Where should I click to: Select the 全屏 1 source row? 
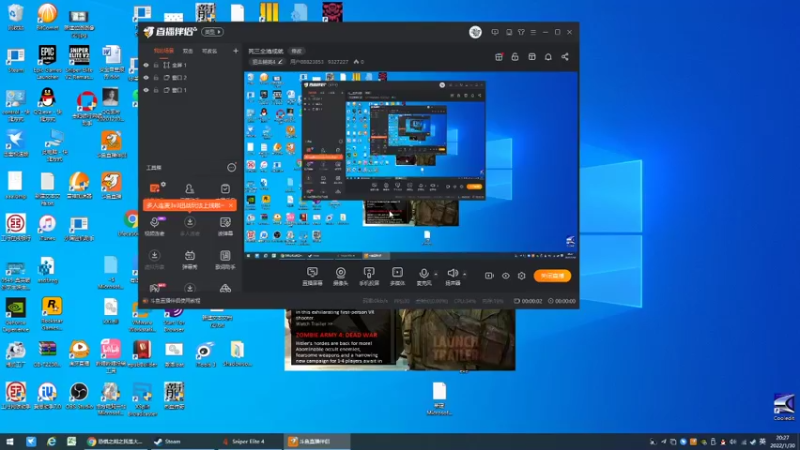(x=191, y=65)
